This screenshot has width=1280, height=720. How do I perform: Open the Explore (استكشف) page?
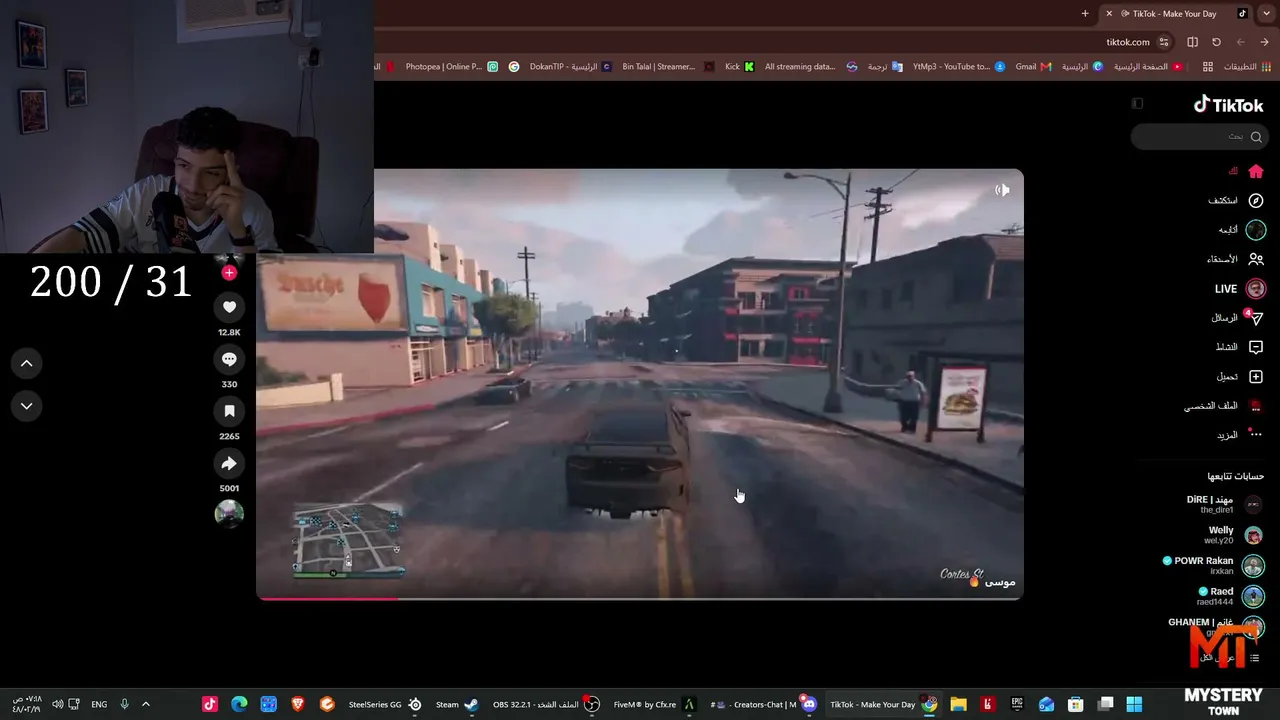tap(1236, 200)
